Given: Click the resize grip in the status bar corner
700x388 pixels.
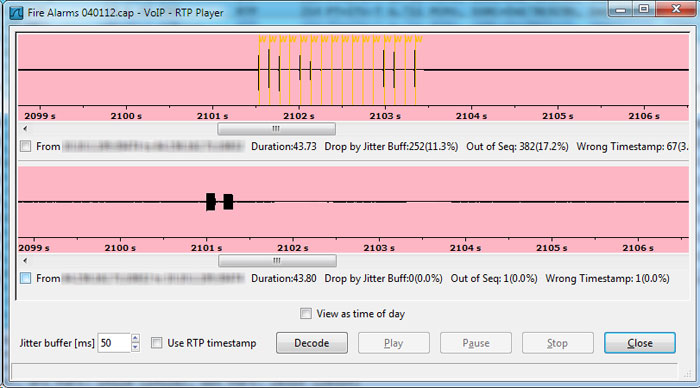Looking at the screenshot, I should (x=688, y=374).
